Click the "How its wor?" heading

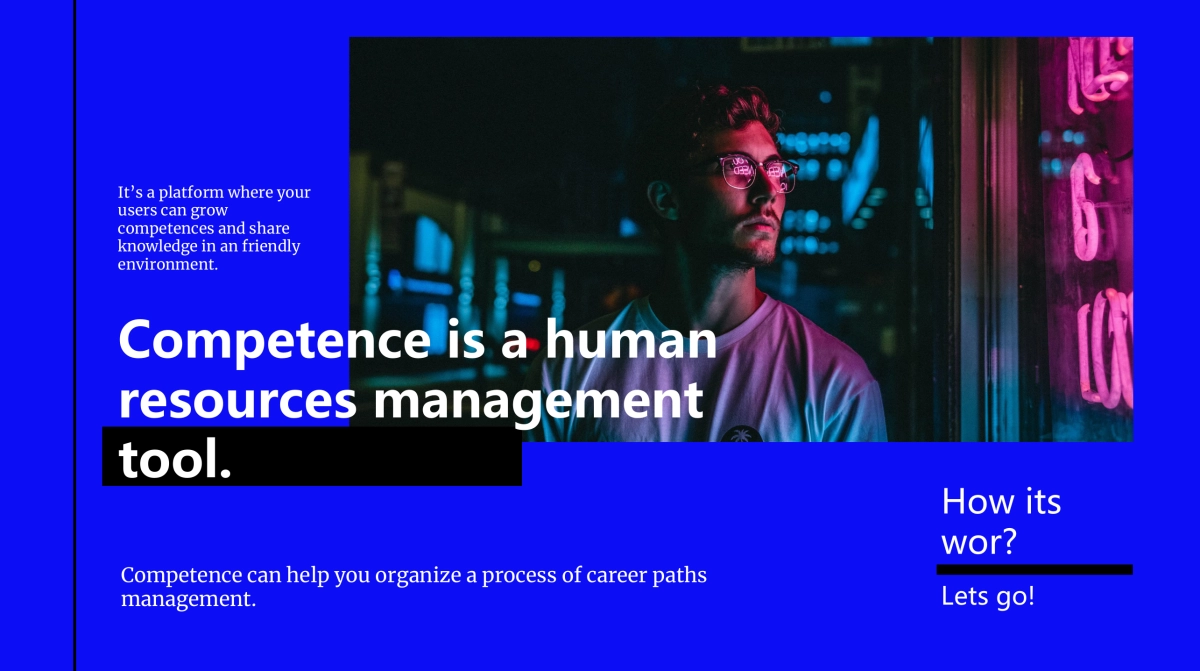tap(1001, 520)
